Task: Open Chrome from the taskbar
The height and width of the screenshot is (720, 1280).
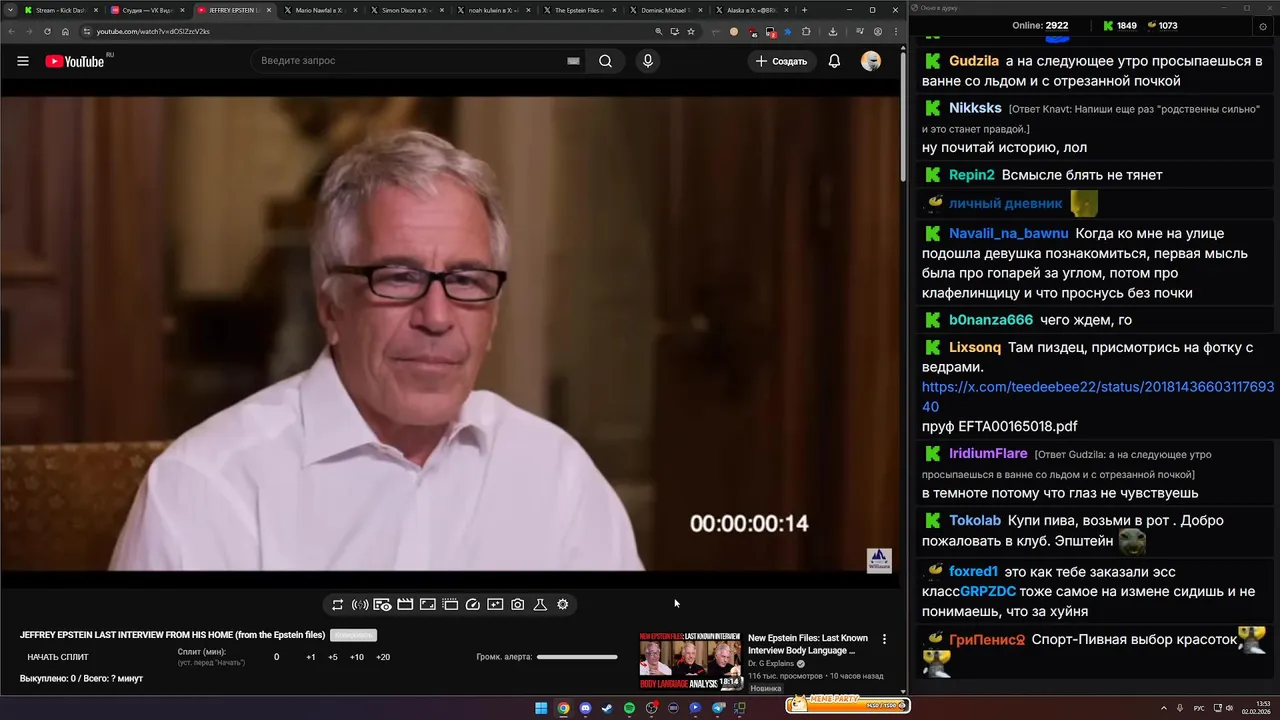Action: point(563,708)
